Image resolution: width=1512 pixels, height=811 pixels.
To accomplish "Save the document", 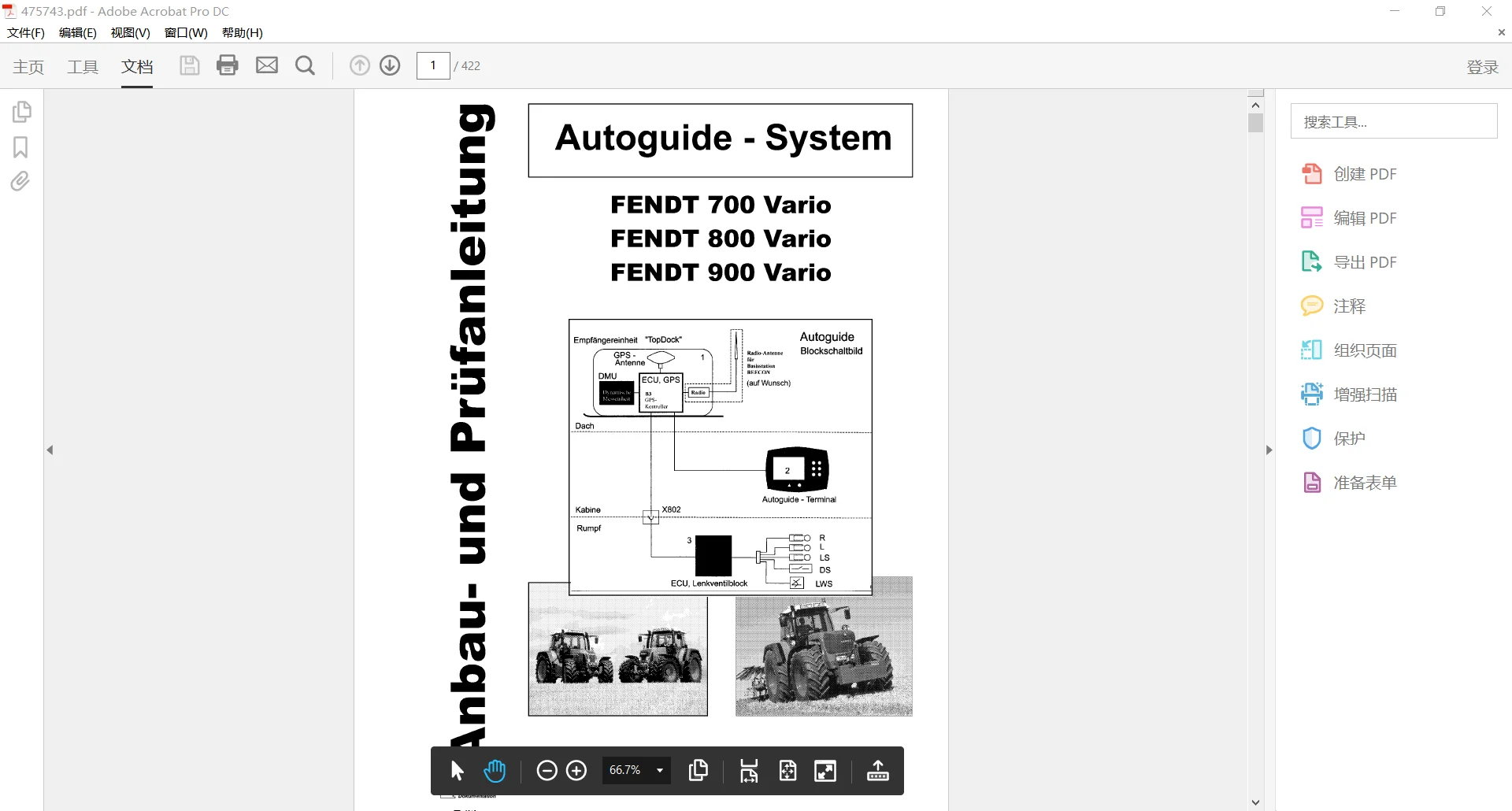I will coord(189,65).
